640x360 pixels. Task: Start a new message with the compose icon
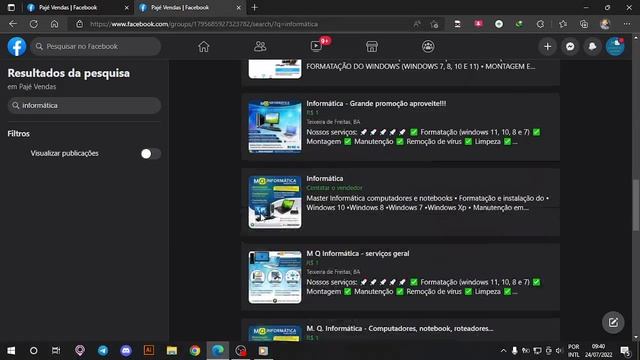[x=613, y=322]
